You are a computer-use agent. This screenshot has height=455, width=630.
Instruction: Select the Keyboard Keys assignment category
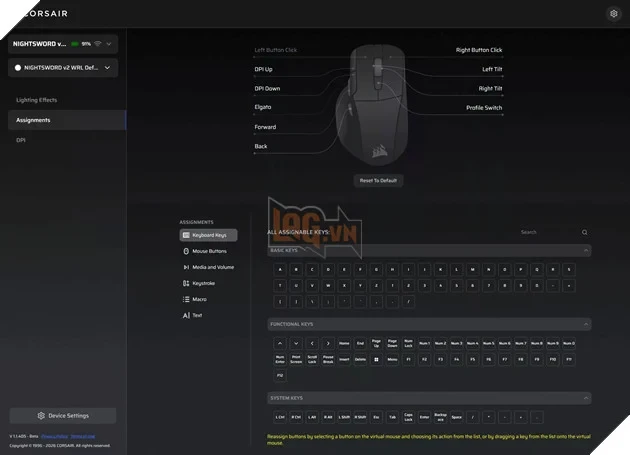click(209, 235)
